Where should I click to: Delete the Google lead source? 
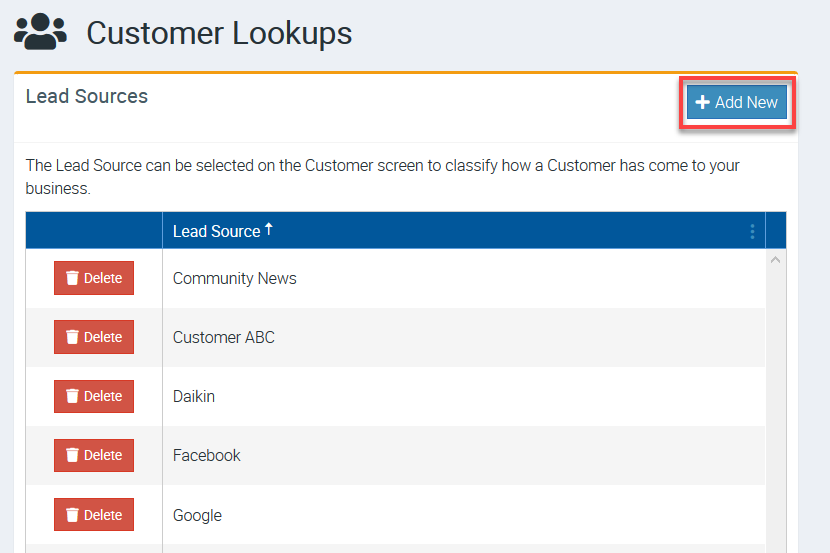(93, 515)
